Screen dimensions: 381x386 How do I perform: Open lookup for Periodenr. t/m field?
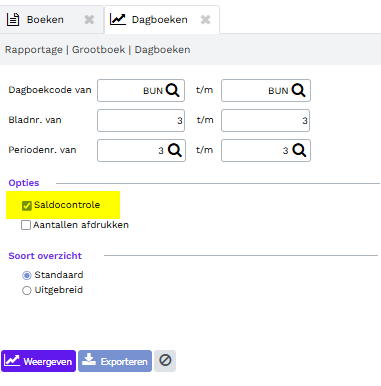pos(299,150)
